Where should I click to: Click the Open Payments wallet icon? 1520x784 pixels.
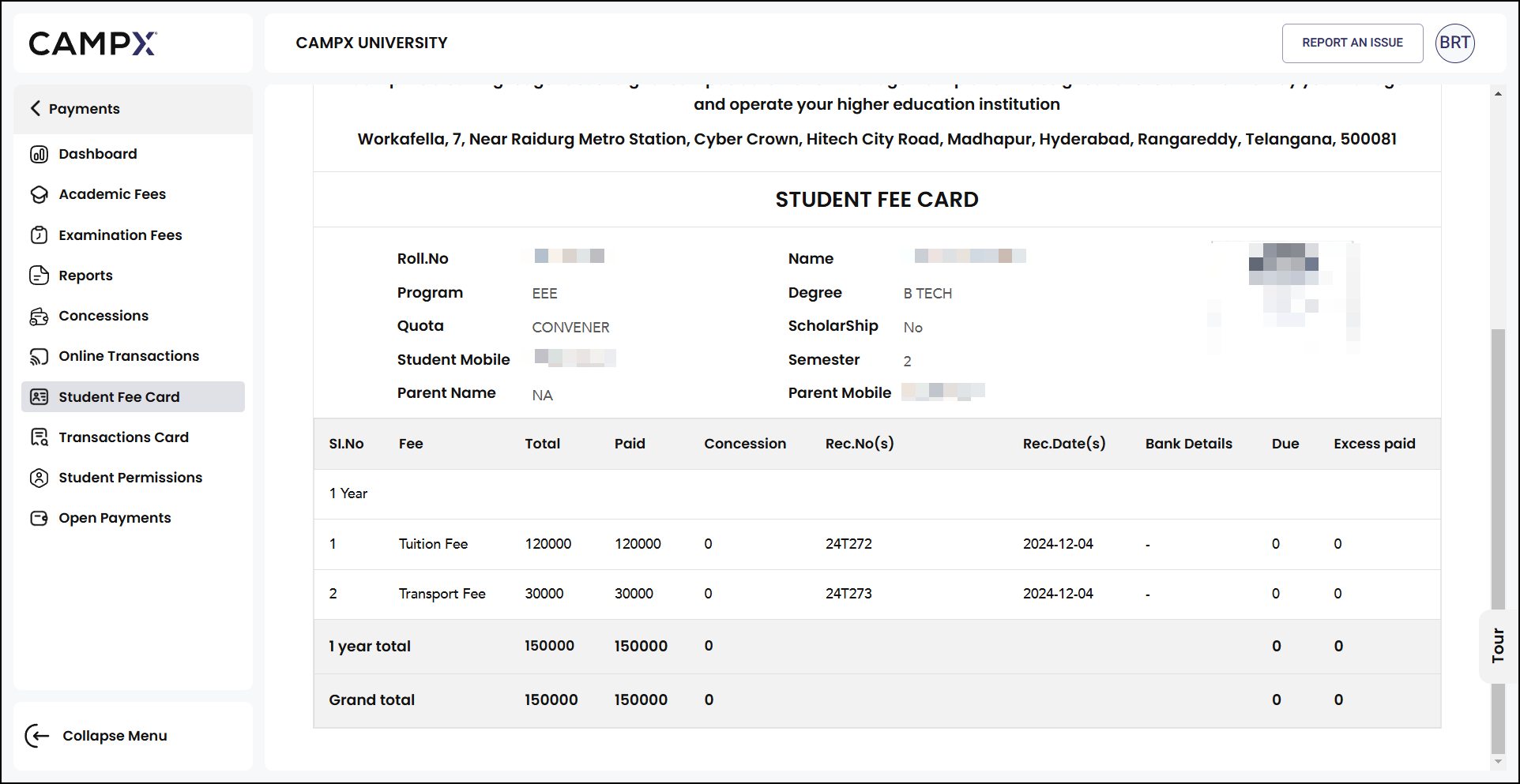point(39,518)
